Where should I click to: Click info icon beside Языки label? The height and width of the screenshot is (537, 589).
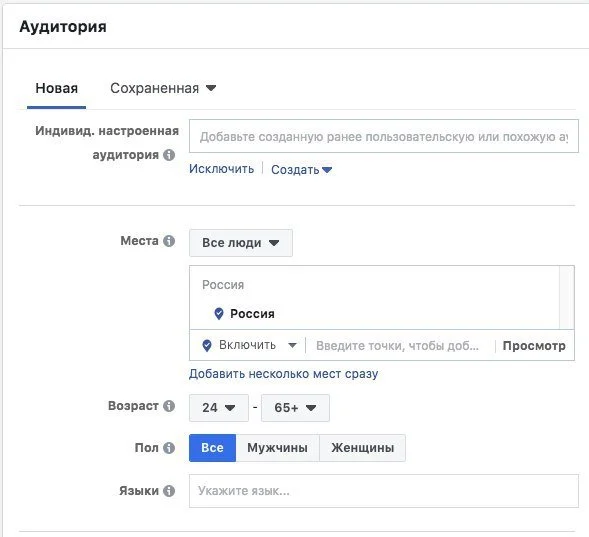[169, 491]
